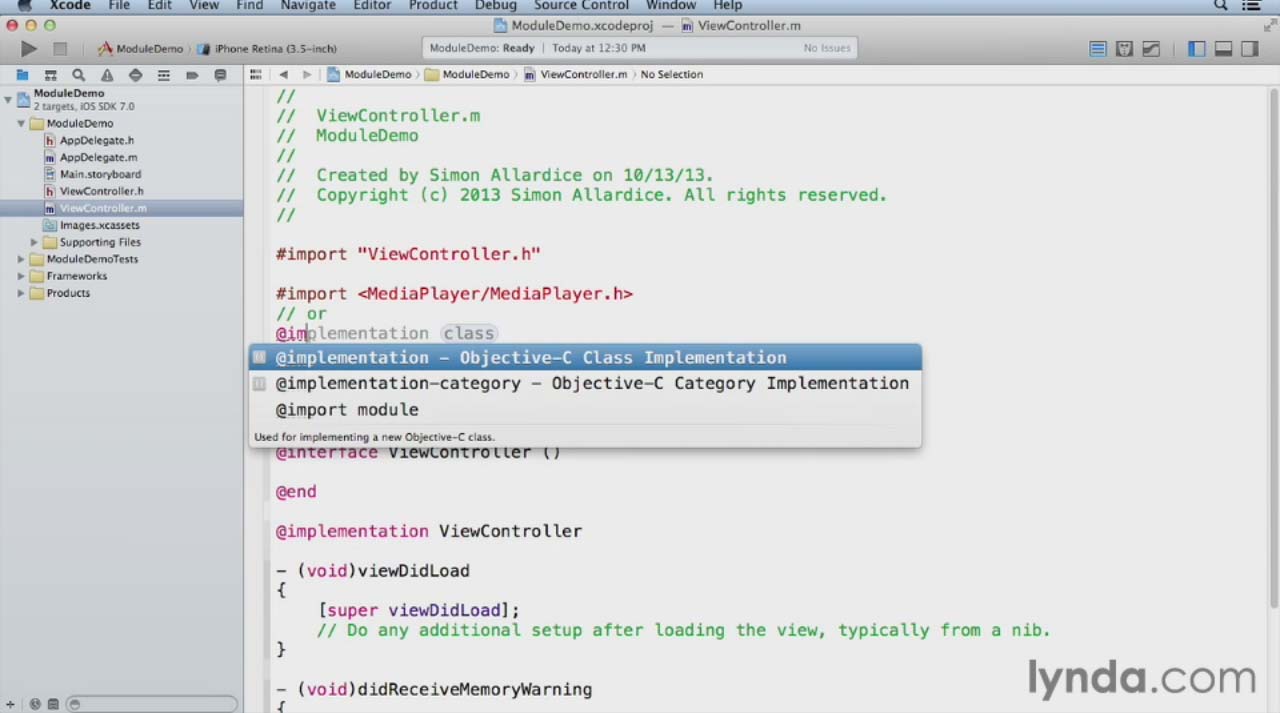The width and height of the screenshot is (1280, 713).
Task: Open the Apple menu
Action: [x=23, y=6]
